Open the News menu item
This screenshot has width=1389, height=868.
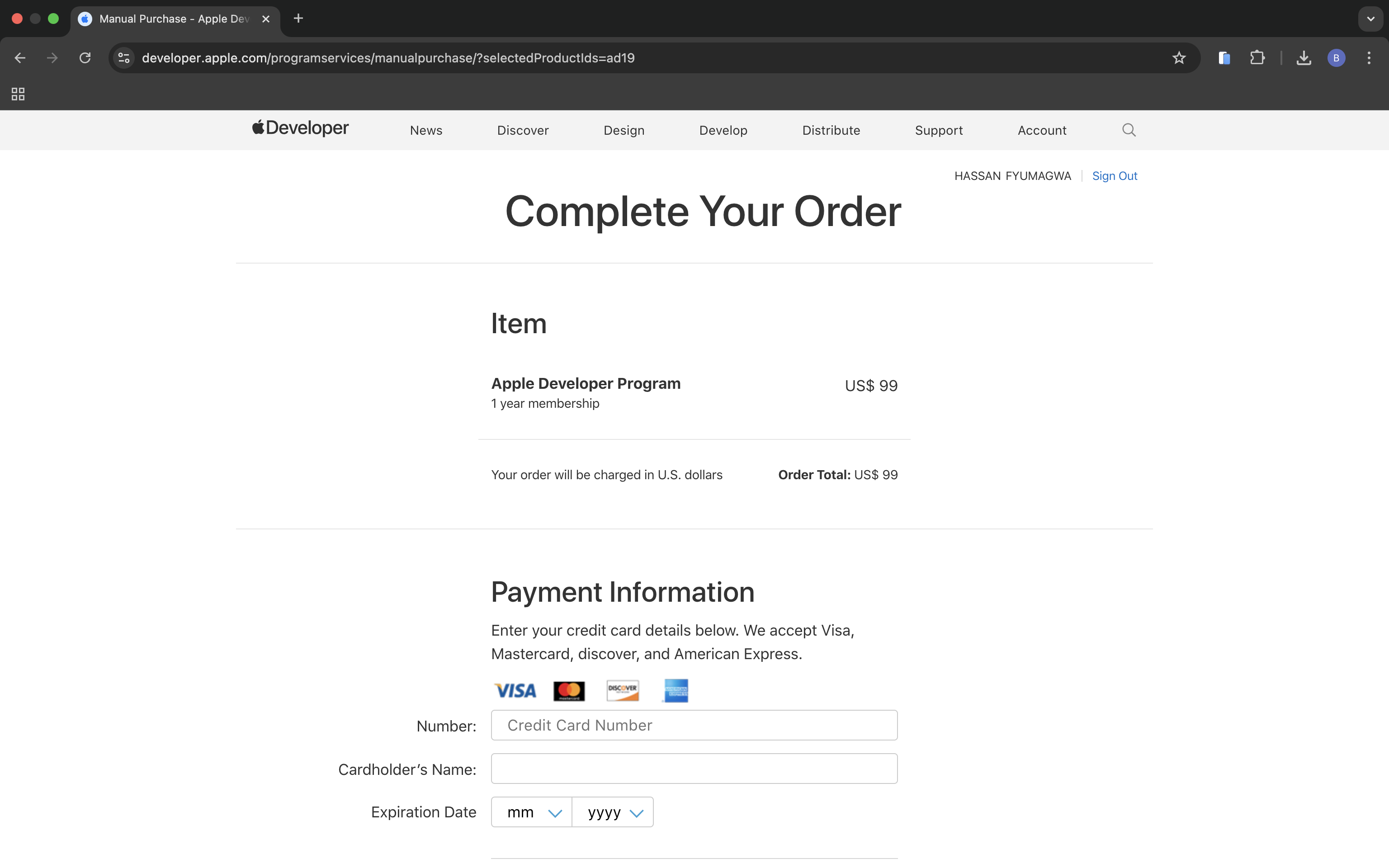coord(426,130)
